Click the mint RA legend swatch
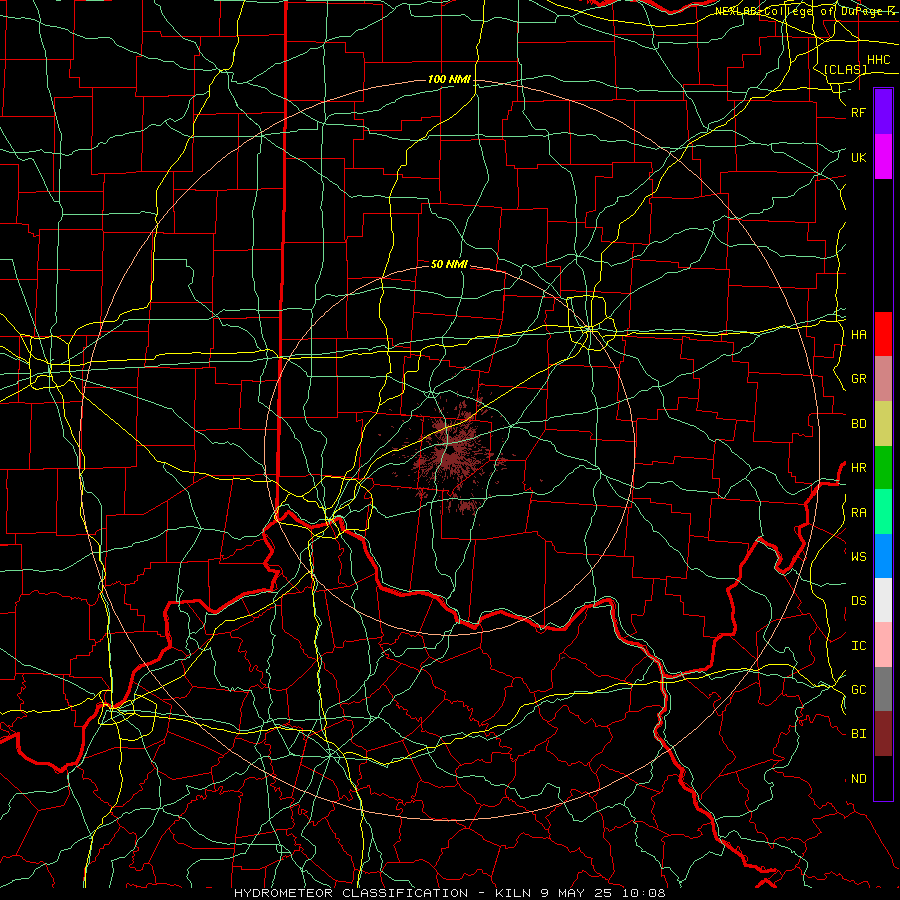 (x=883, y=512)
